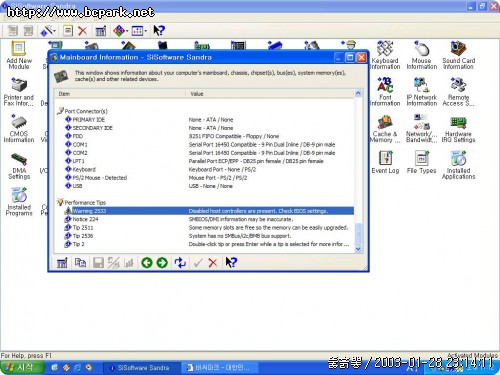Open Sound Card Information module
Screen dimensions: 500x375
coord(458,55)
